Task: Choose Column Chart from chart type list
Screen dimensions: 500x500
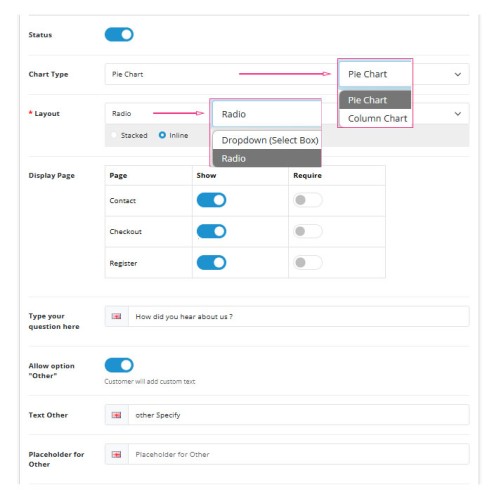Action: [x=375, y=118]
